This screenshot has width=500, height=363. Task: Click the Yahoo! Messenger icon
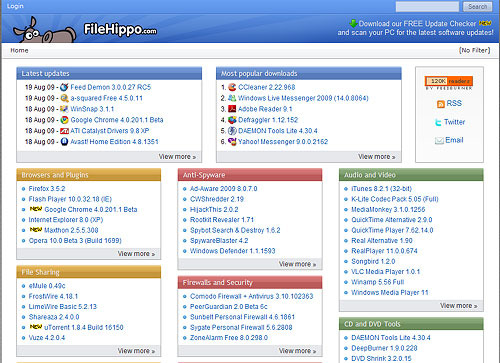coord(232,142)
